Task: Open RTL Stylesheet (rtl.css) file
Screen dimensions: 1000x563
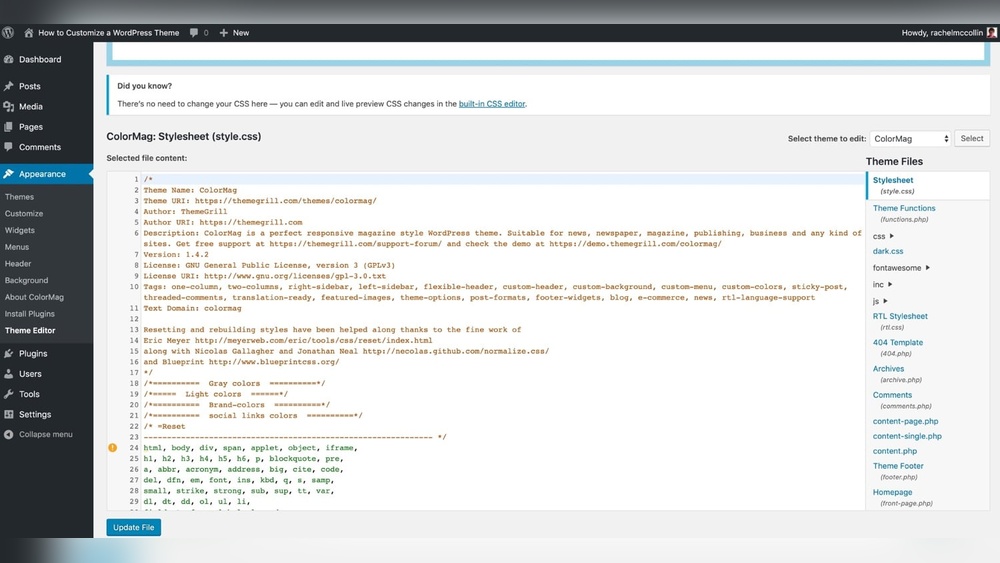Action: pyautogui.click(x=900, y=321)
